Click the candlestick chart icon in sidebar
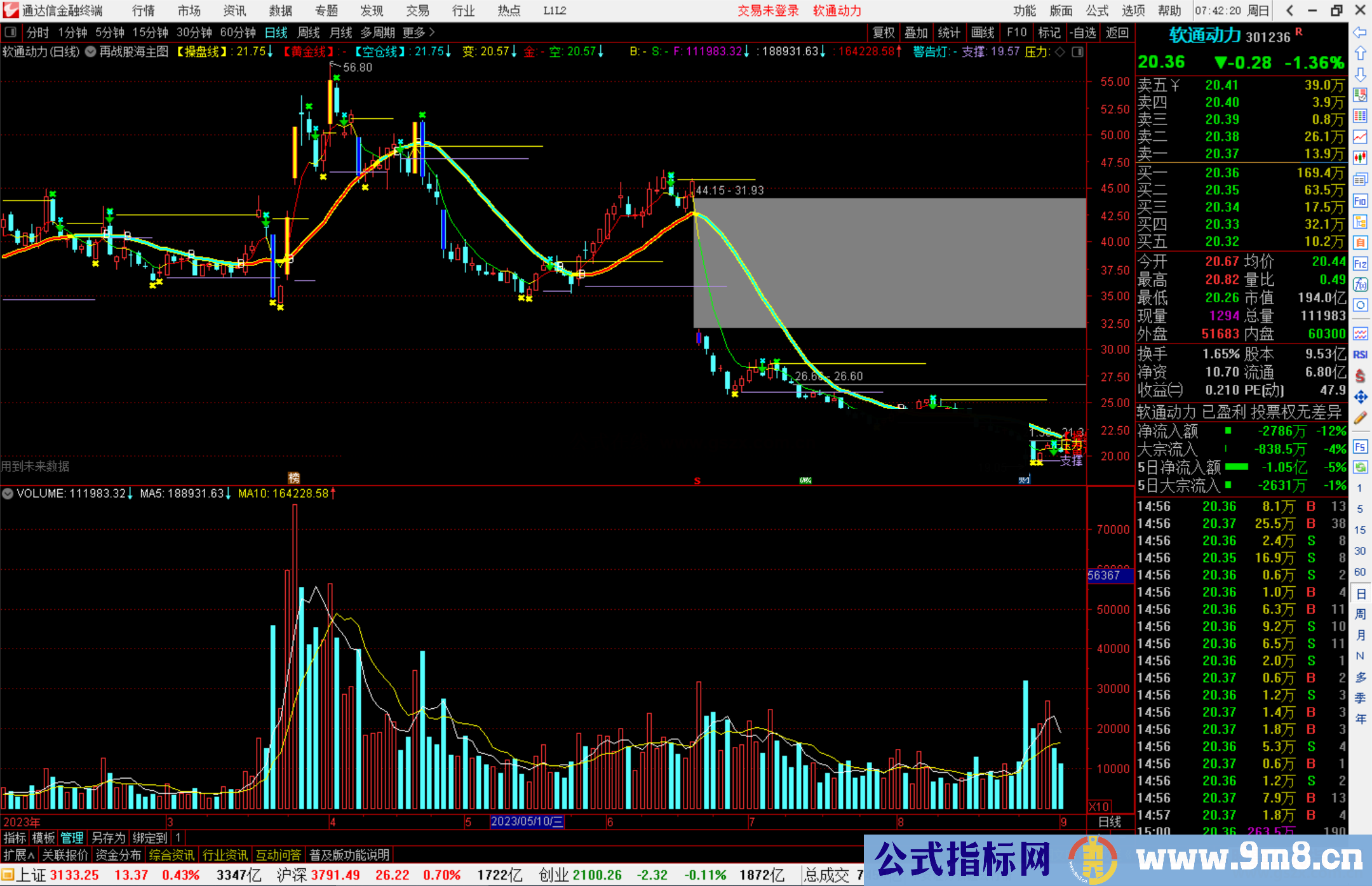This screenshot has width=1372, height=886. (1360, 157)
